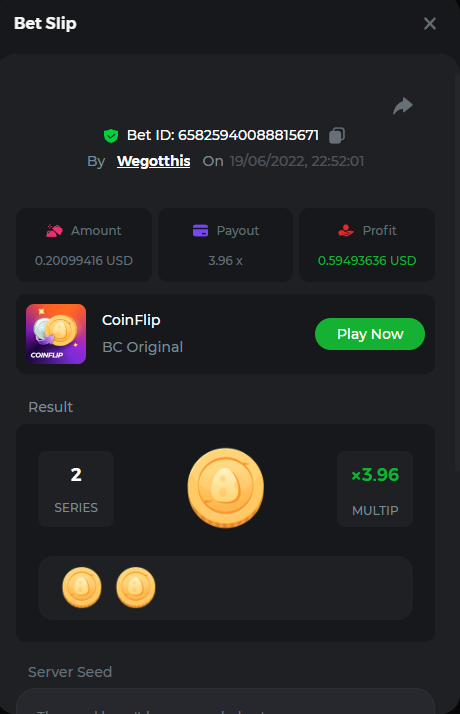The image size is (460, 714).
Task: Close the Bet Slip dialog
Action: pyautogui.click(x=429, y=24)
